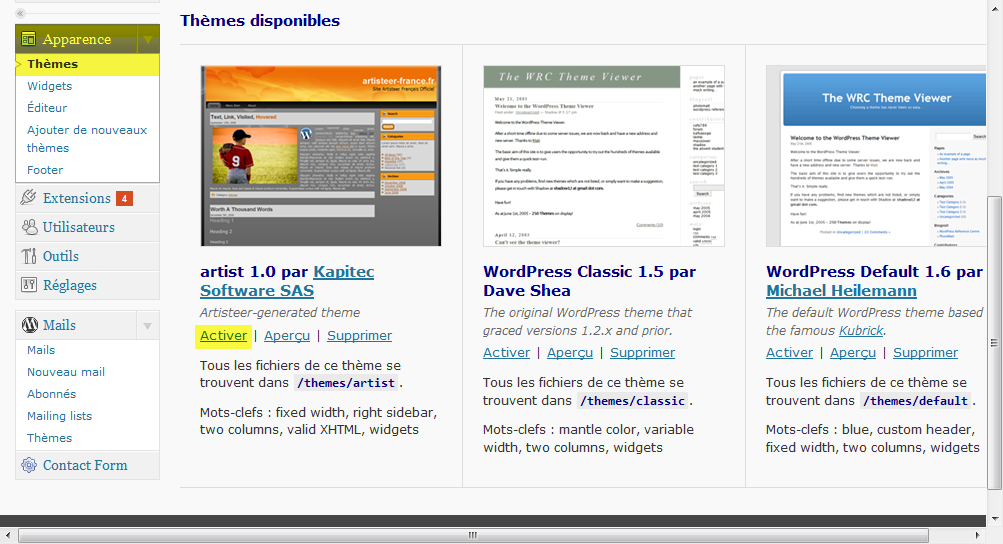Viewport: 1003px width, 544px height.
Task: Open the Réglages menu
Action: coord(70,285)
